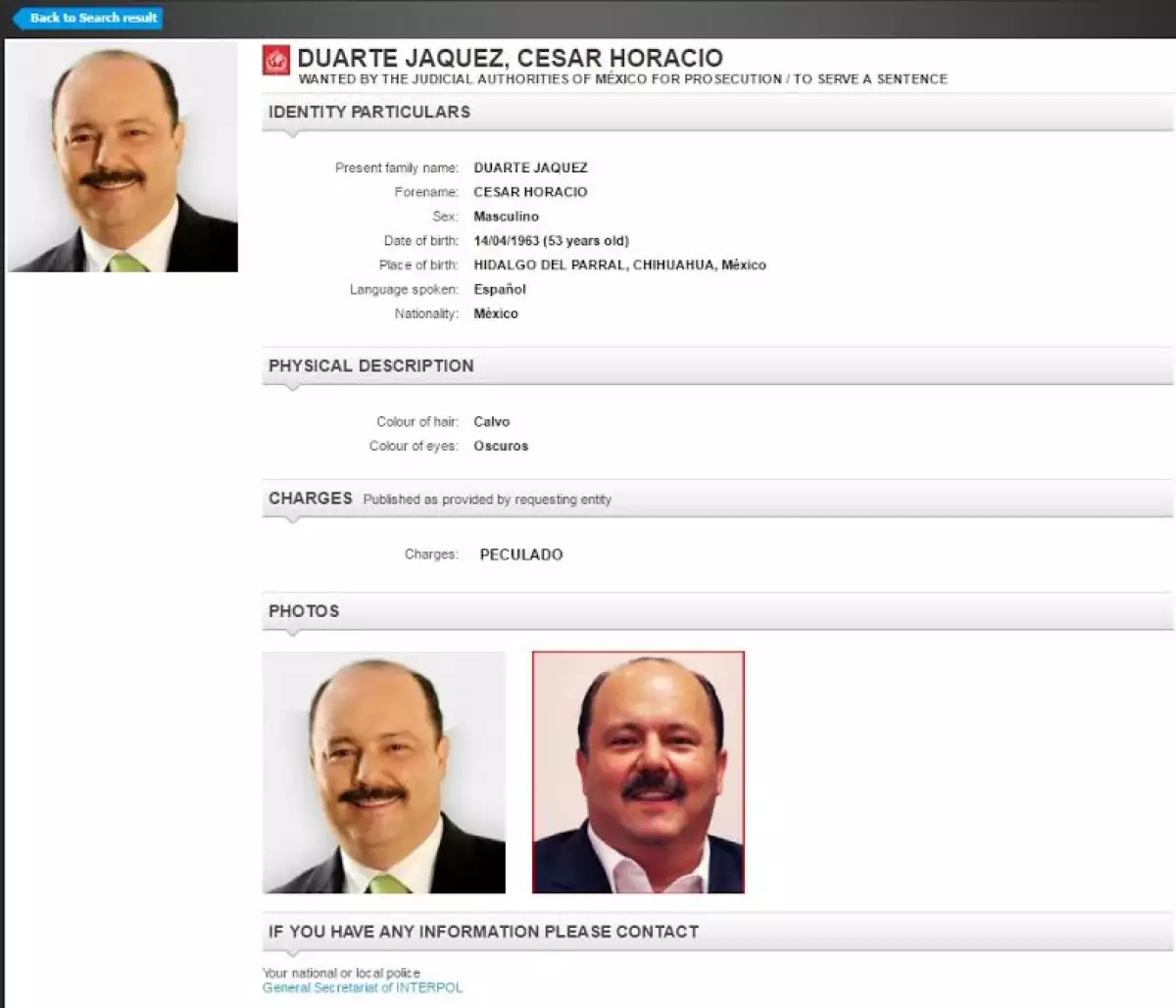Collapse the Physical Description section header
The height and width of the screenshot is (1008, 1176).
point(371,365)
